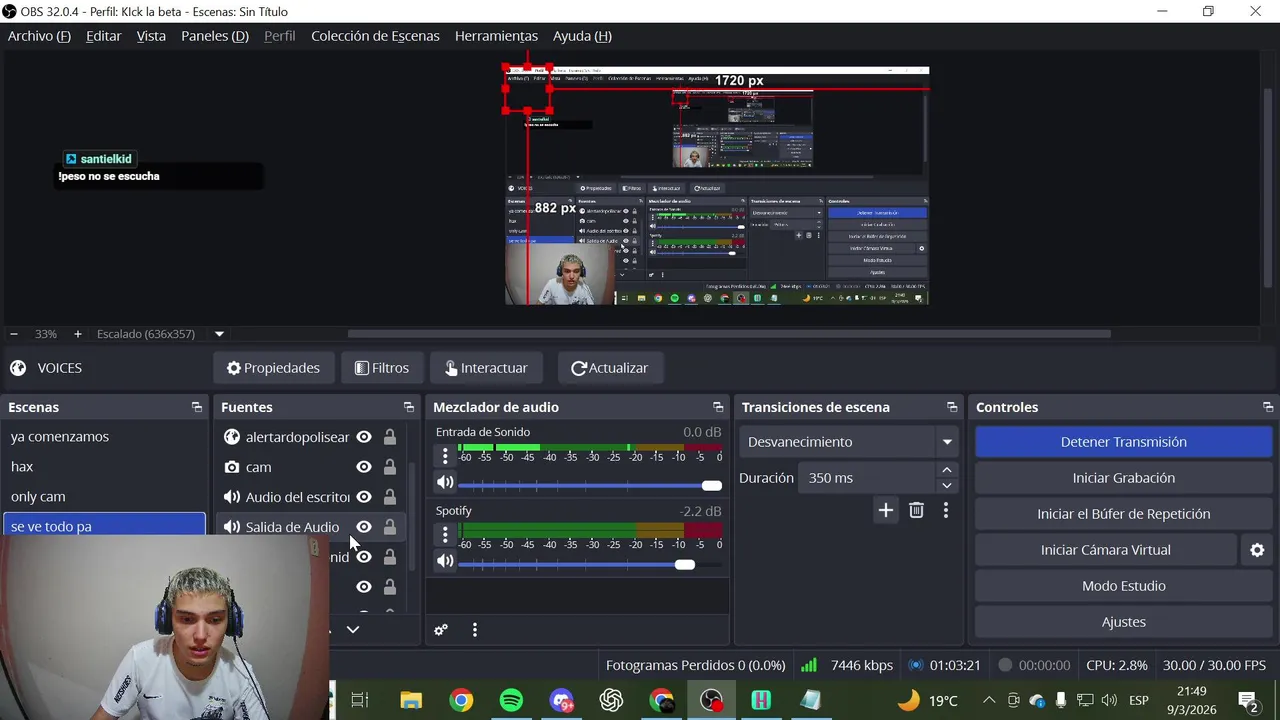Screen dimensions: 1280x720
Task: Click Iniciar Grabación button
Action: [x=1124, y=478]
